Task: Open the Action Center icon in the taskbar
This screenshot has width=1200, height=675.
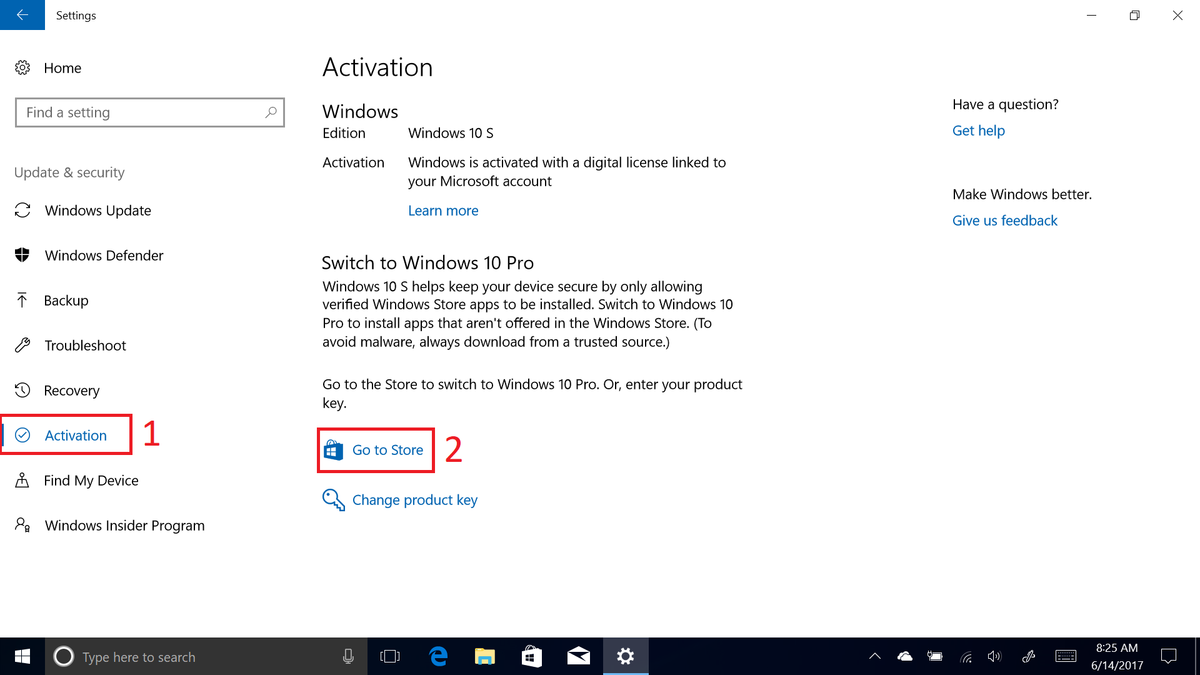Action: [1169, 656]
